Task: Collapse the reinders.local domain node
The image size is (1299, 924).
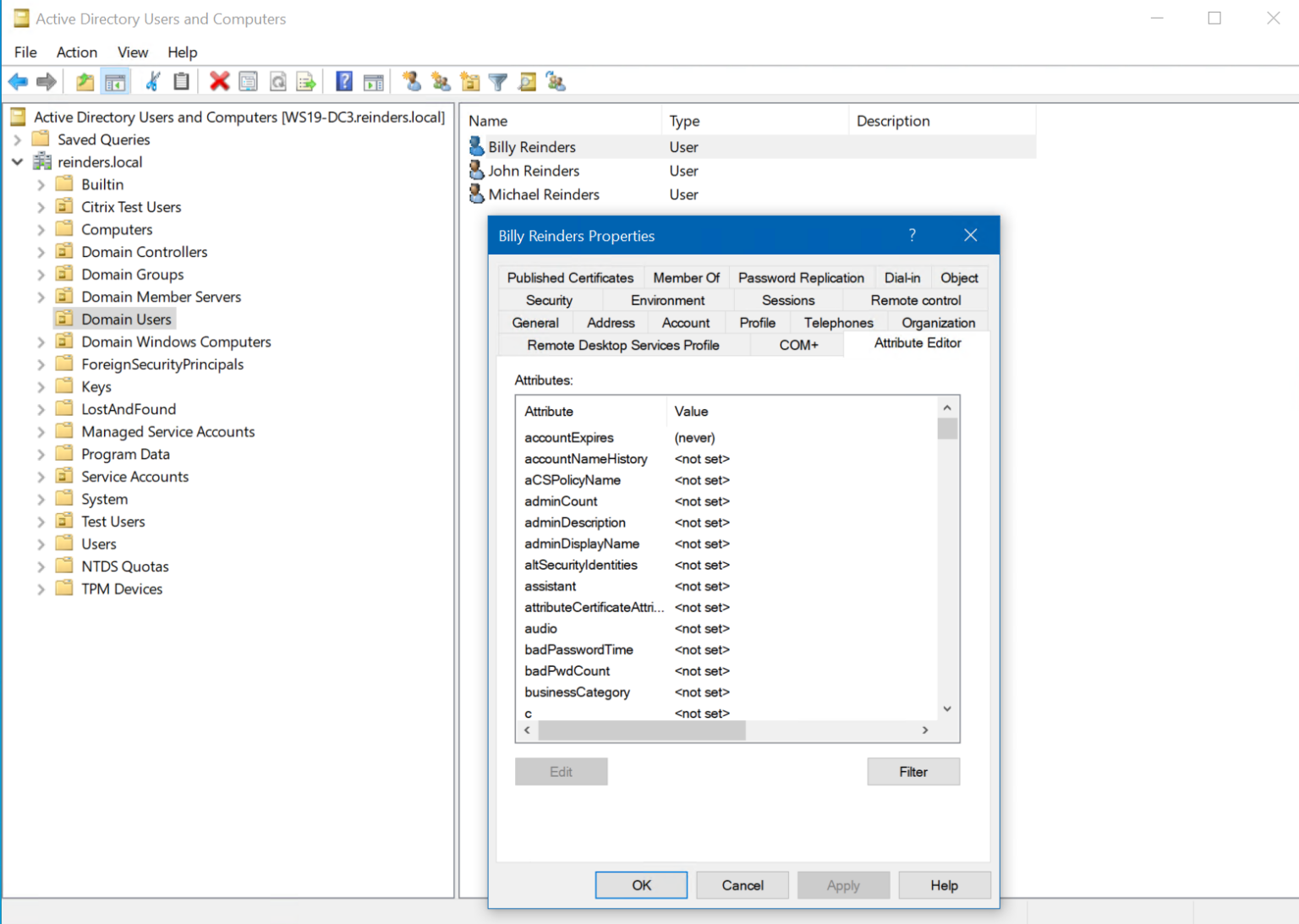Action: pos(18,161)
